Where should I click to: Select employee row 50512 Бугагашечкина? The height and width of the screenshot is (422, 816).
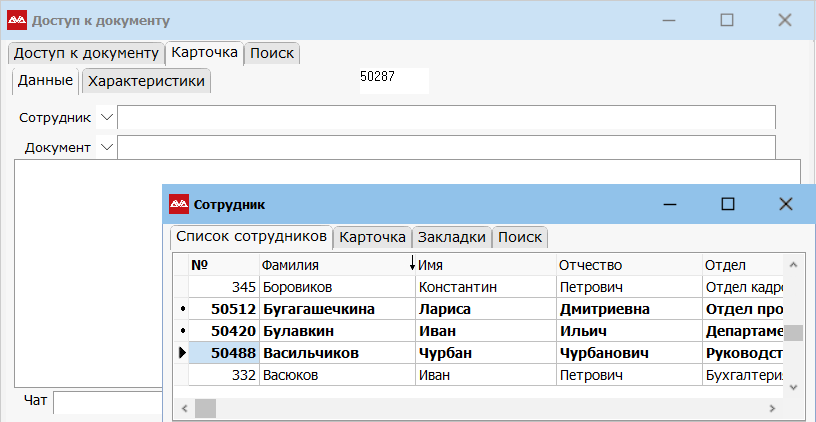tap(335, 309)
